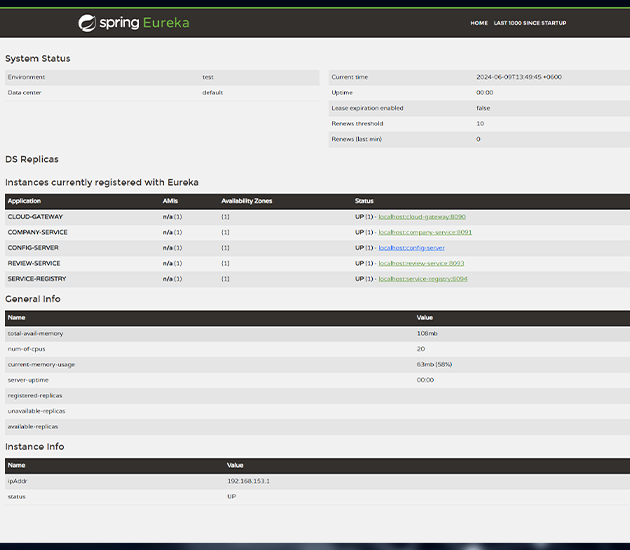630x550 pixels.
Task: Select the ipAddr value 192.168.153.1
Action: (x=249, y=481)
